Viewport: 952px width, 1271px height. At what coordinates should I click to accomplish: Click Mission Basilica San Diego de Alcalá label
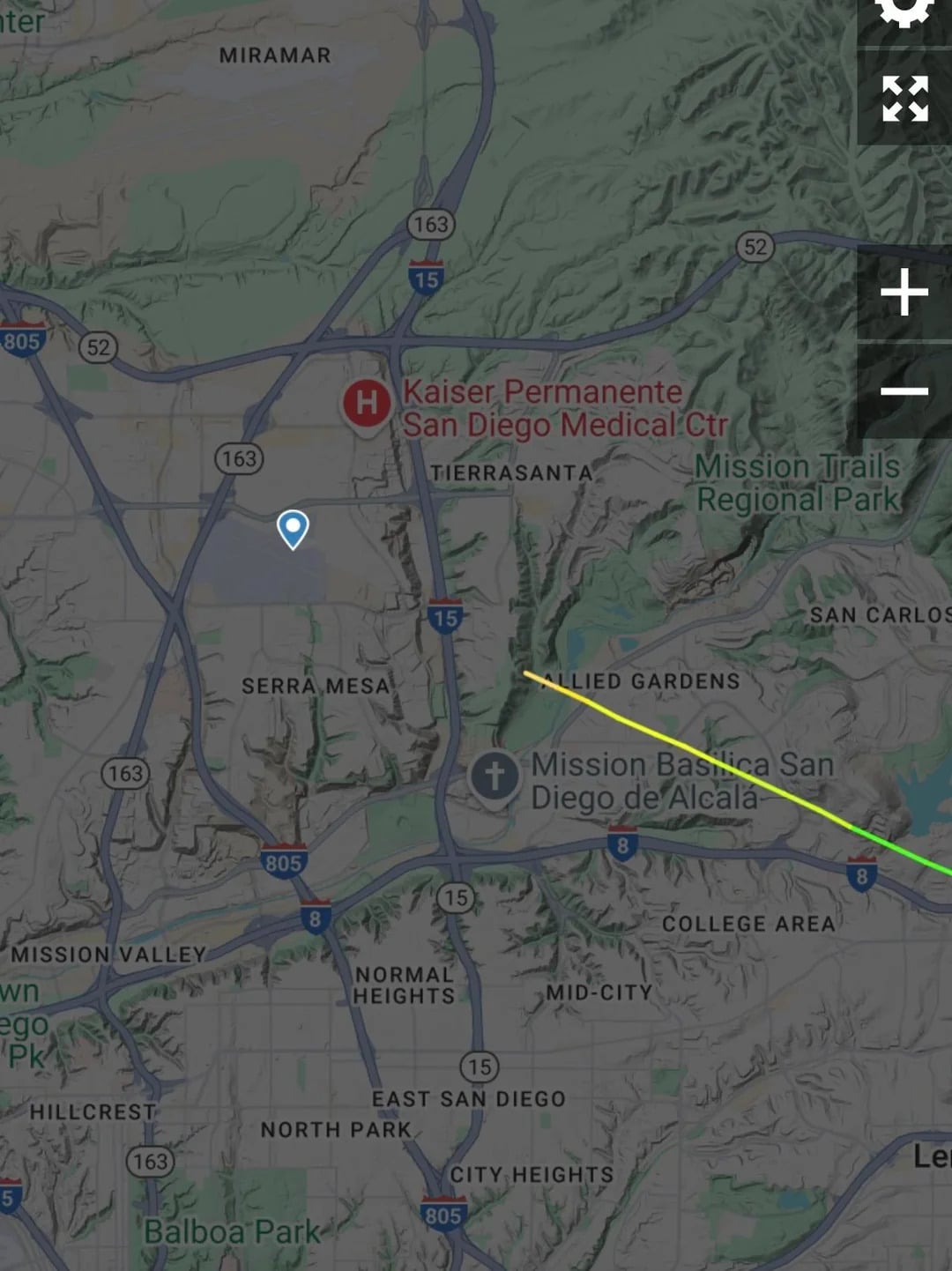point(683,781)
